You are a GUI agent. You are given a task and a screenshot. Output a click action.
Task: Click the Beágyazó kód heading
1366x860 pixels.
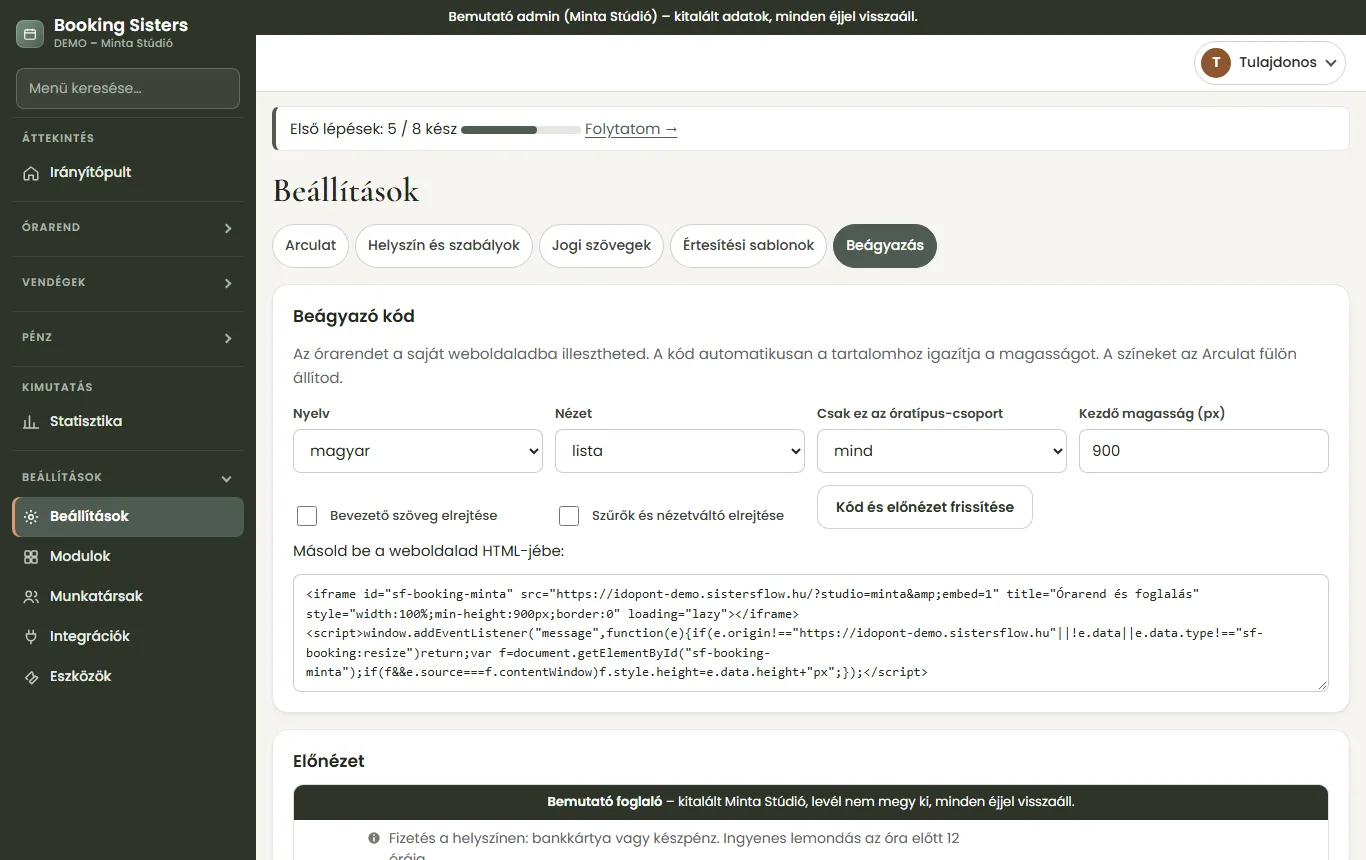354,317
